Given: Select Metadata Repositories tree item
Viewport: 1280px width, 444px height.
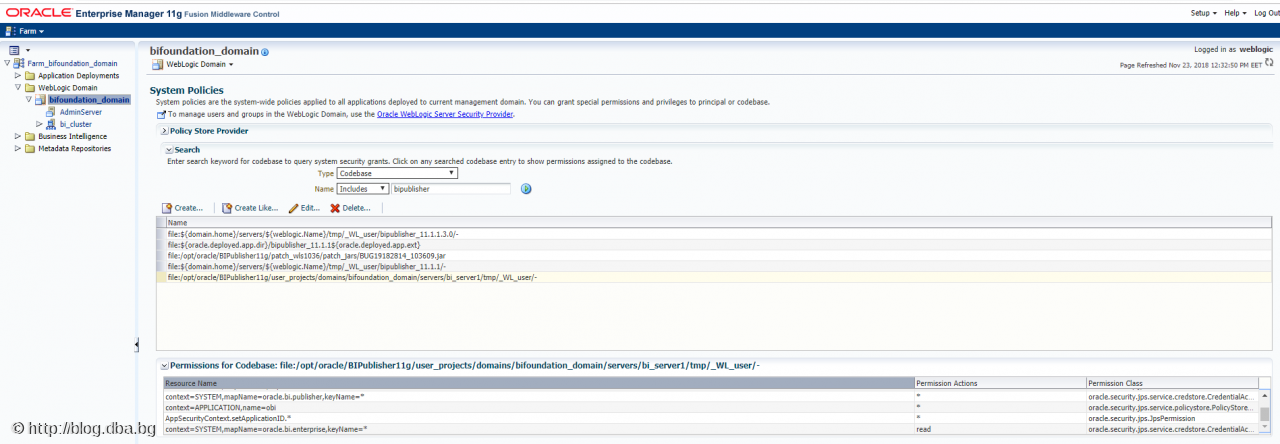Looking at the screenshot, I should [75, 148].
